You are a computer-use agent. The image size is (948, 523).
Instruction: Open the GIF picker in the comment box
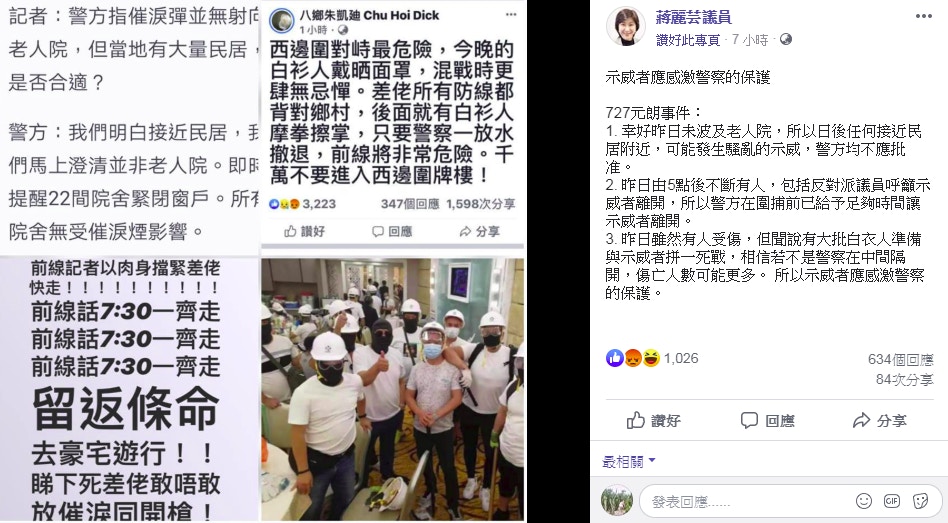(892, 501)
